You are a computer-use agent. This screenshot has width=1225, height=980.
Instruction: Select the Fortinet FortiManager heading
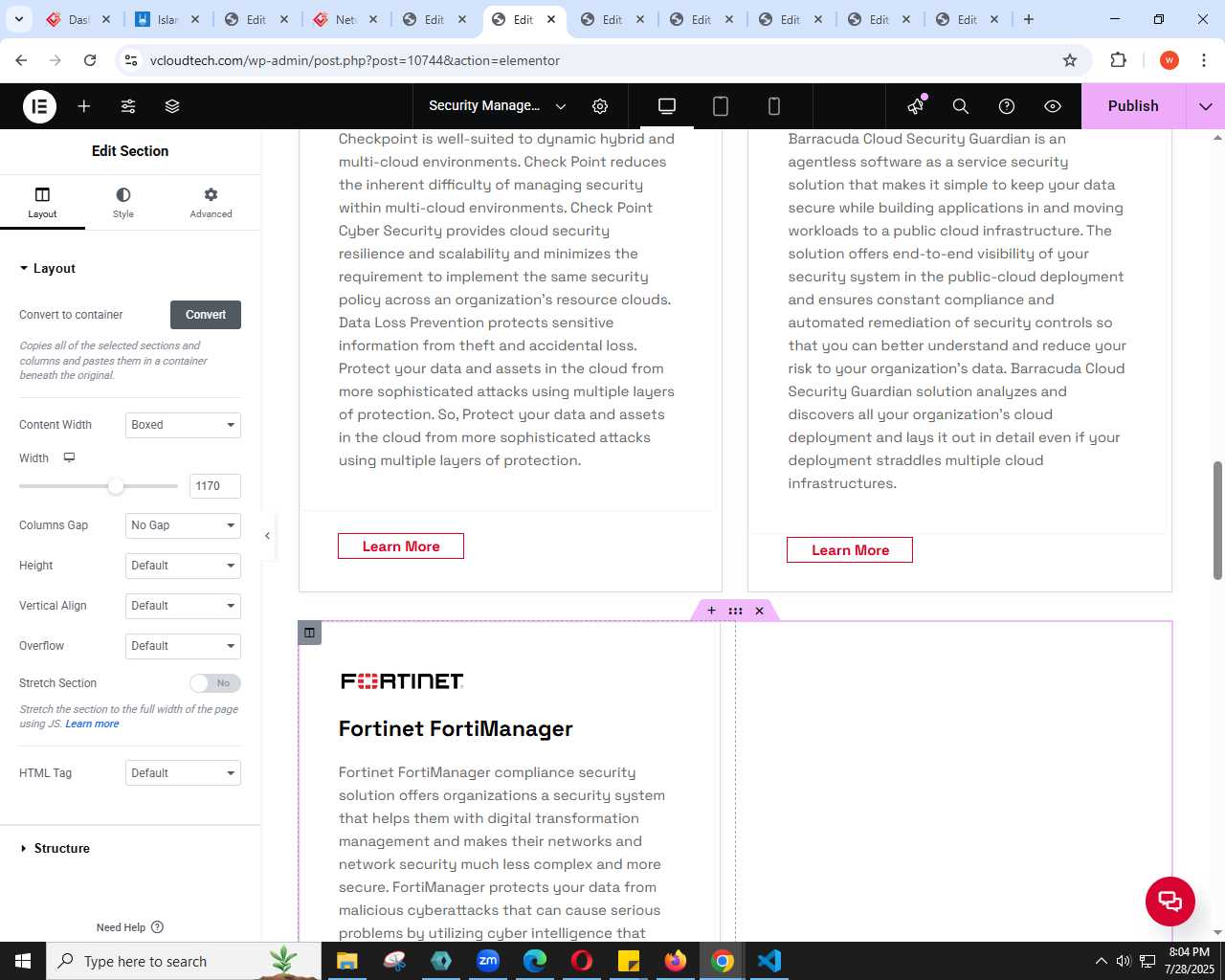pos(456,728)
